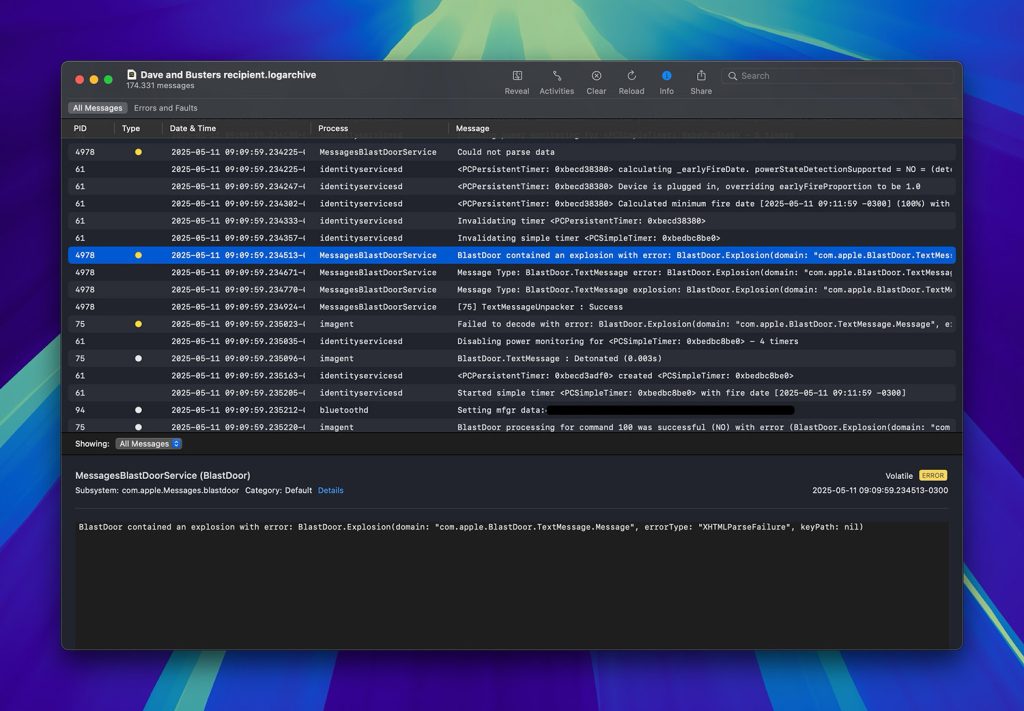Select the BlastDoor explosion error log row
This screenshot has width=1024, height=711.
pyautogui.click(x=600, y=255)
